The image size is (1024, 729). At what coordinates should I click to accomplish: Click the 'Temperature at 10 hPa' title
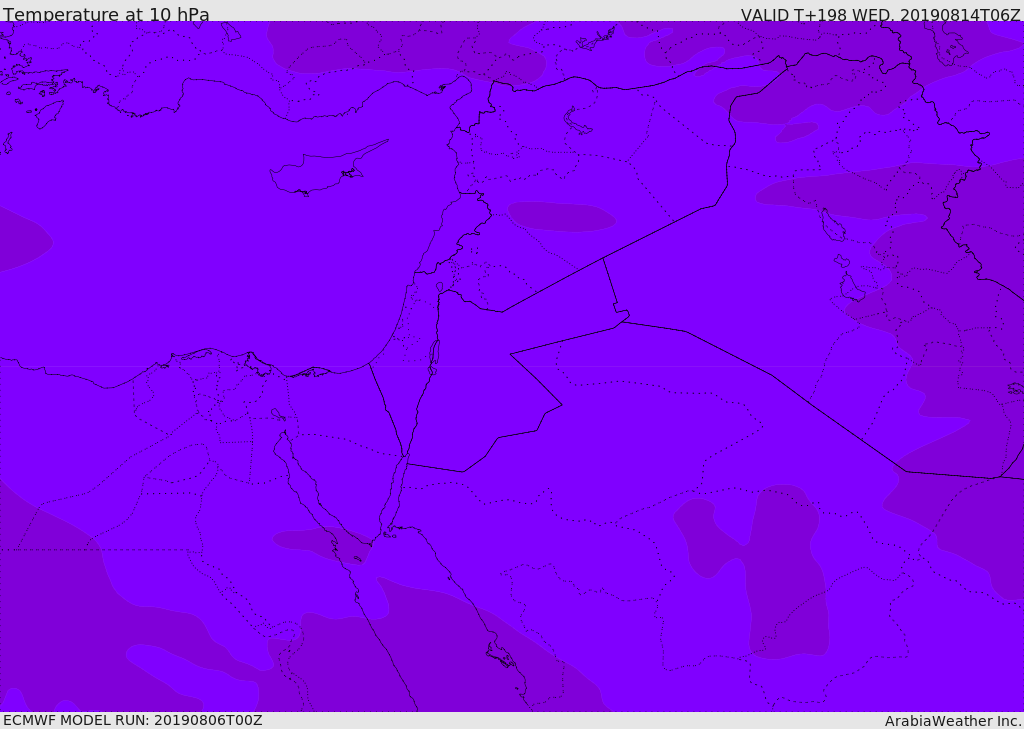(106, 13)
